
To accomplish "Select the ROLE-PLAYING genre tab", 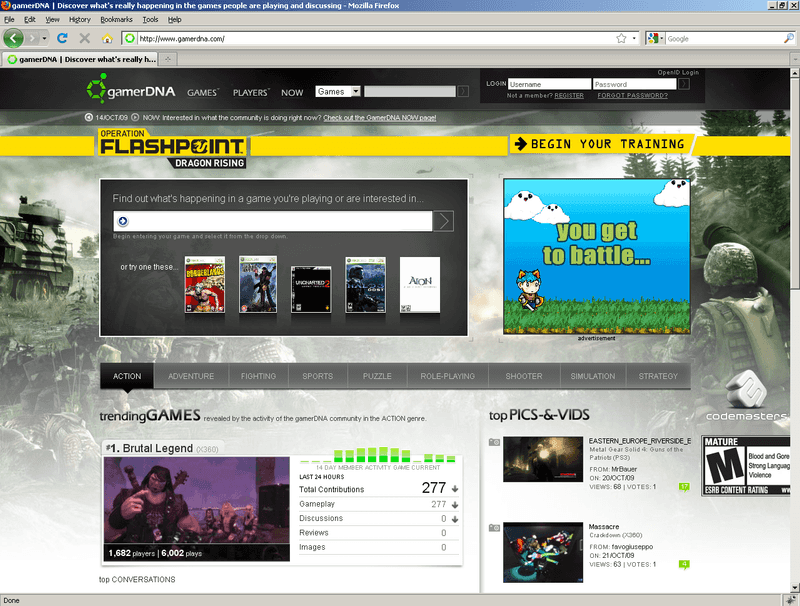I will coord(447,376).
